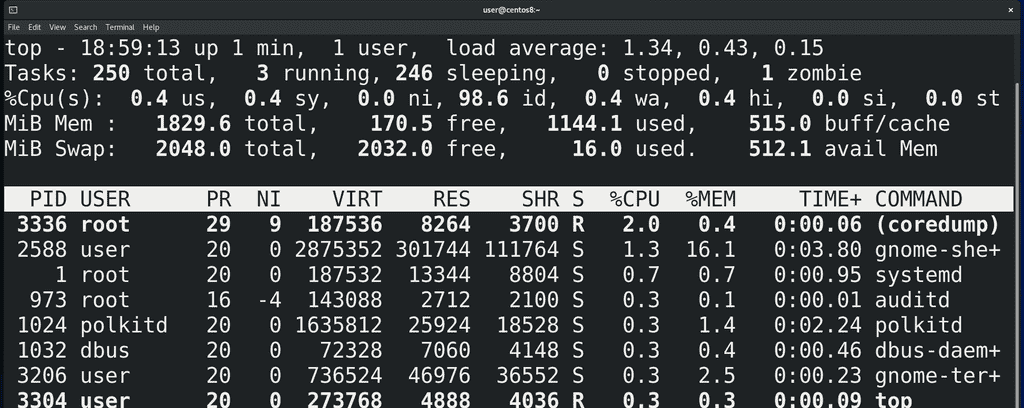The image size is (1024, 408).
Task: Click the 246 sleeping tasks value
Action: click(413, 73)
